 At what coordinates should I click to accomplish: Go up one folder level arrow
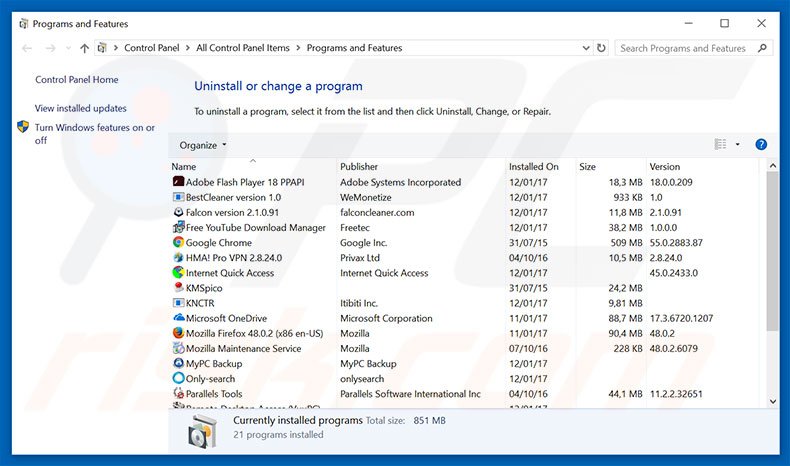84,48
